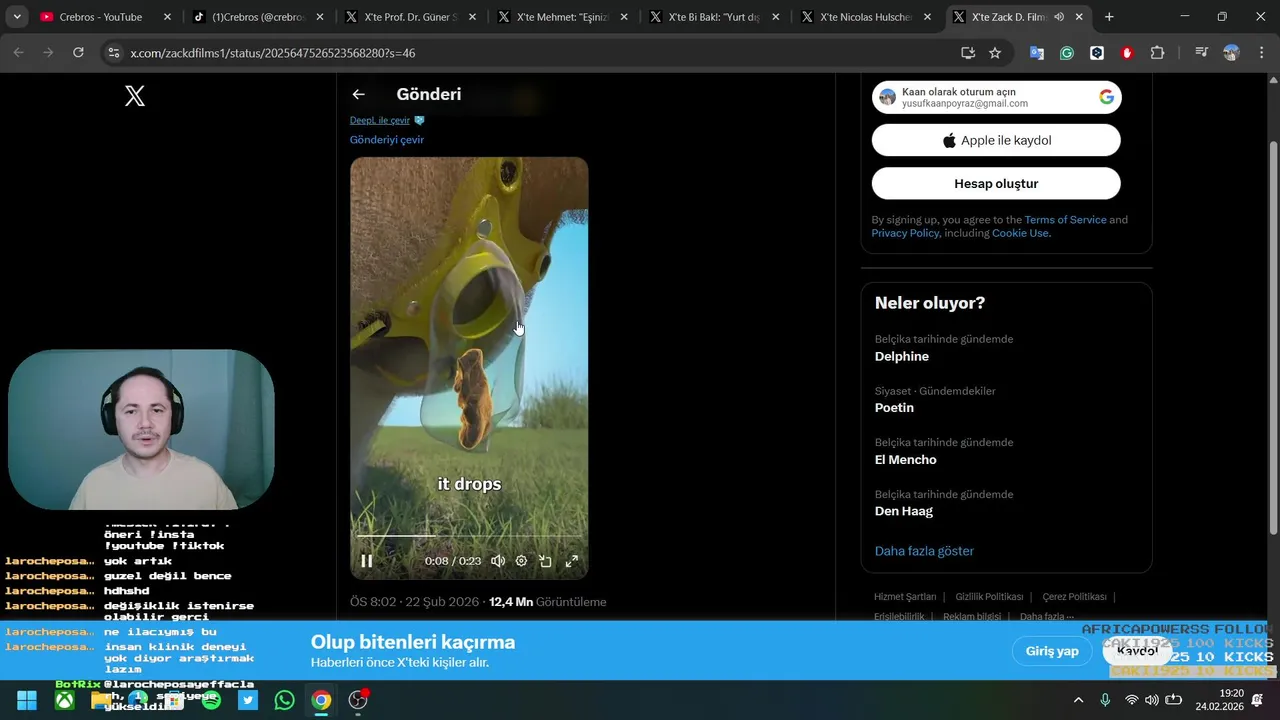
Task: Open Windows Start menu
Action: (x=27, y=700)
